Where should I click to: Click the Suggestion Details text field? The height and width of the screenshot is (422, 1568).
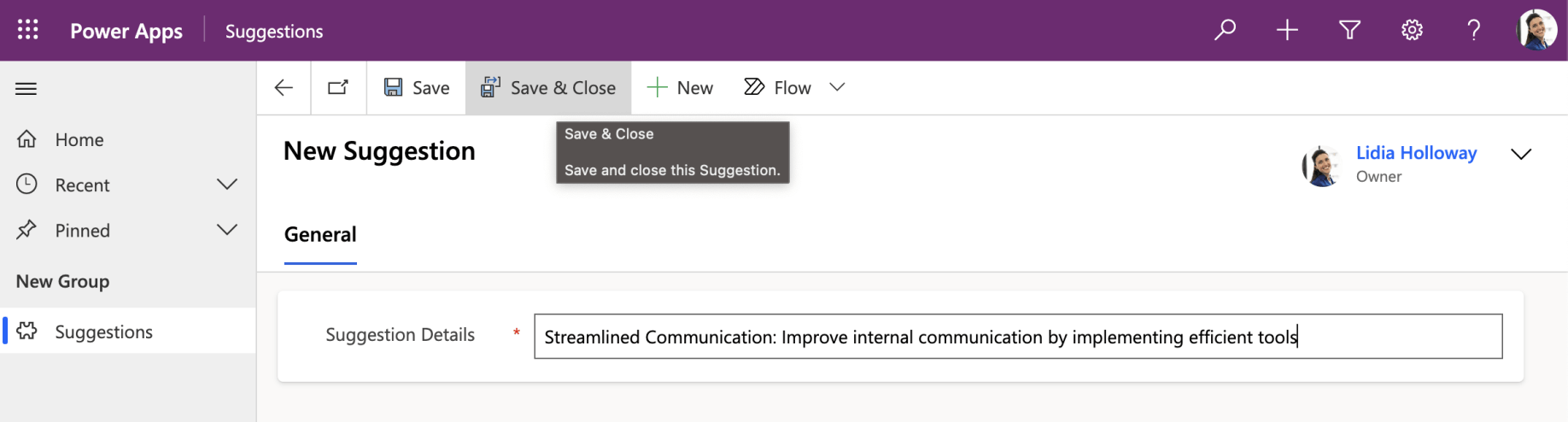pos(1017,337)
